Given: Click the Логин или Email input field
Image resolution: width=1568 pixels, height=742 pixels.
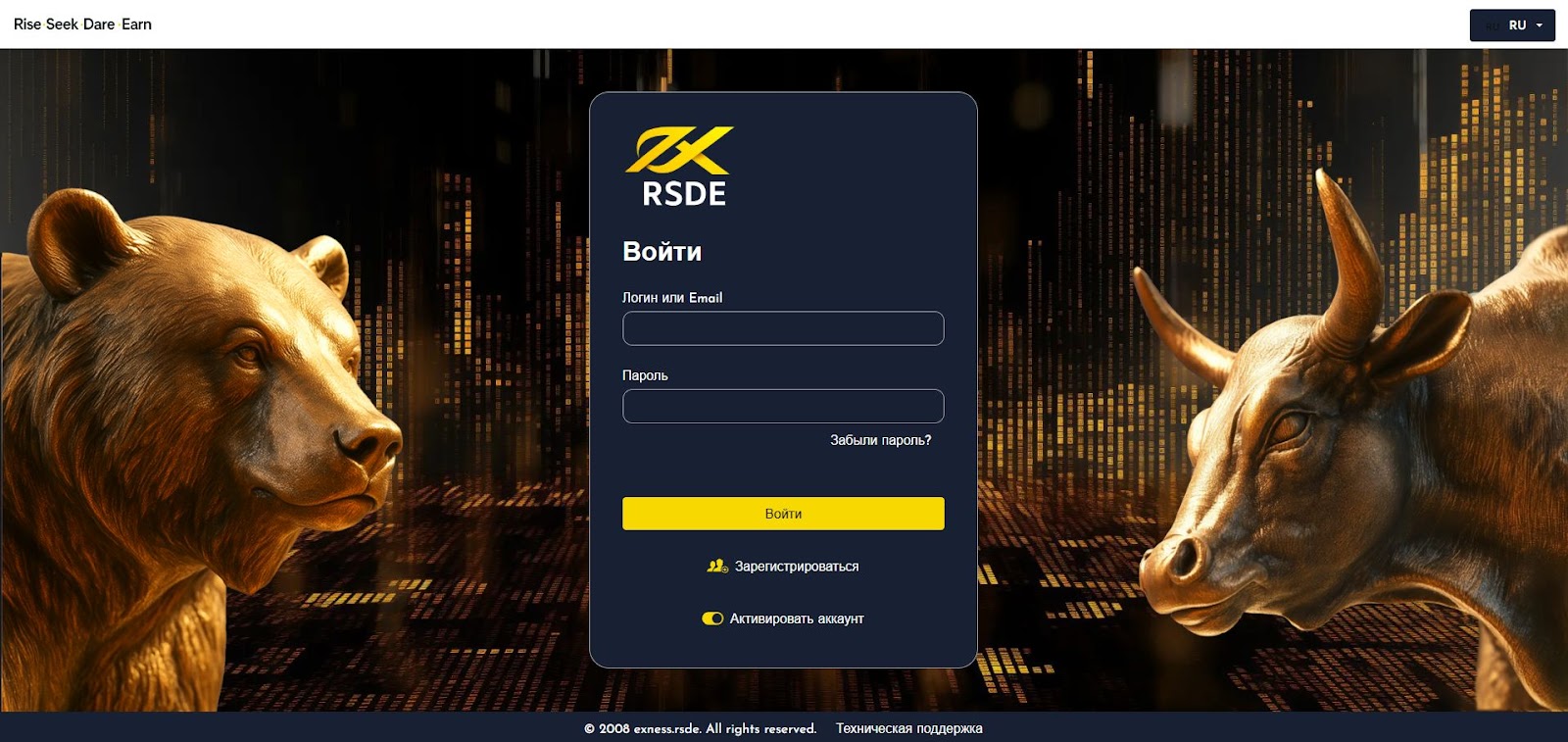Looking at the screenshot, I should coord(783,328).
